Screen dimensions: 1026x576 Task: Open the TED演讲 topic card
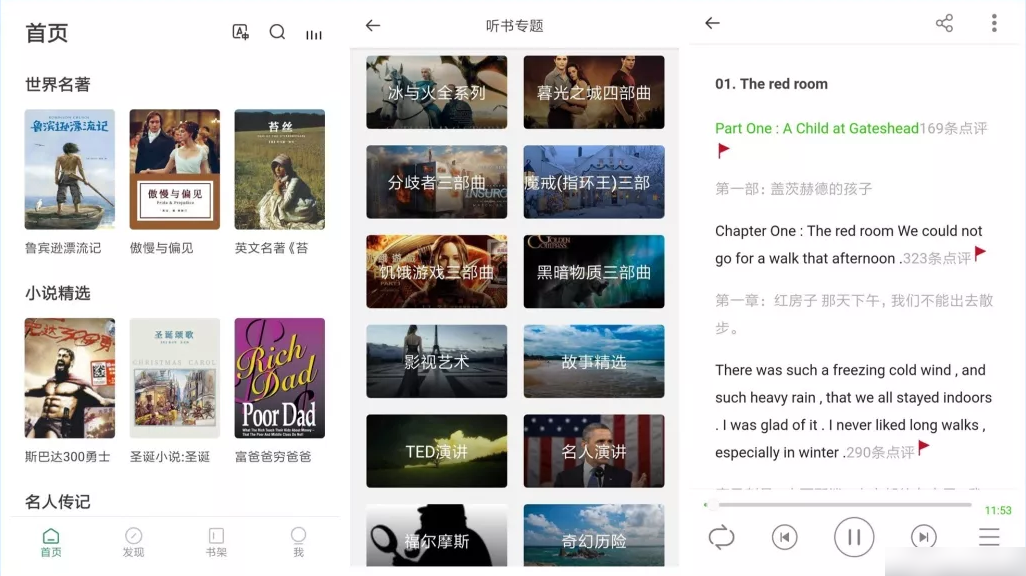[x=436, y=450]
